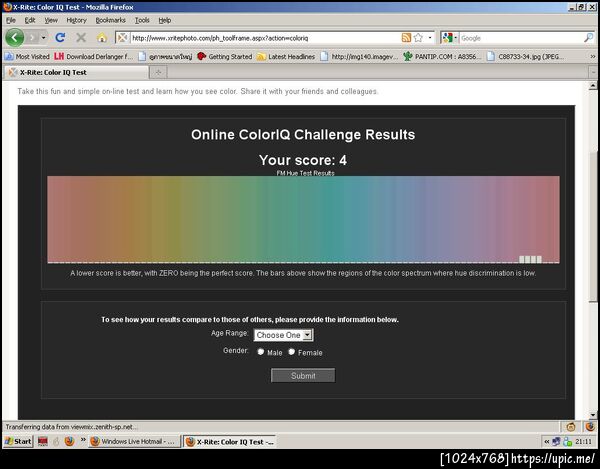Launch Firefox from the quick launch
600x469 pixels.
pyautogui.click(x=69, y=441)
